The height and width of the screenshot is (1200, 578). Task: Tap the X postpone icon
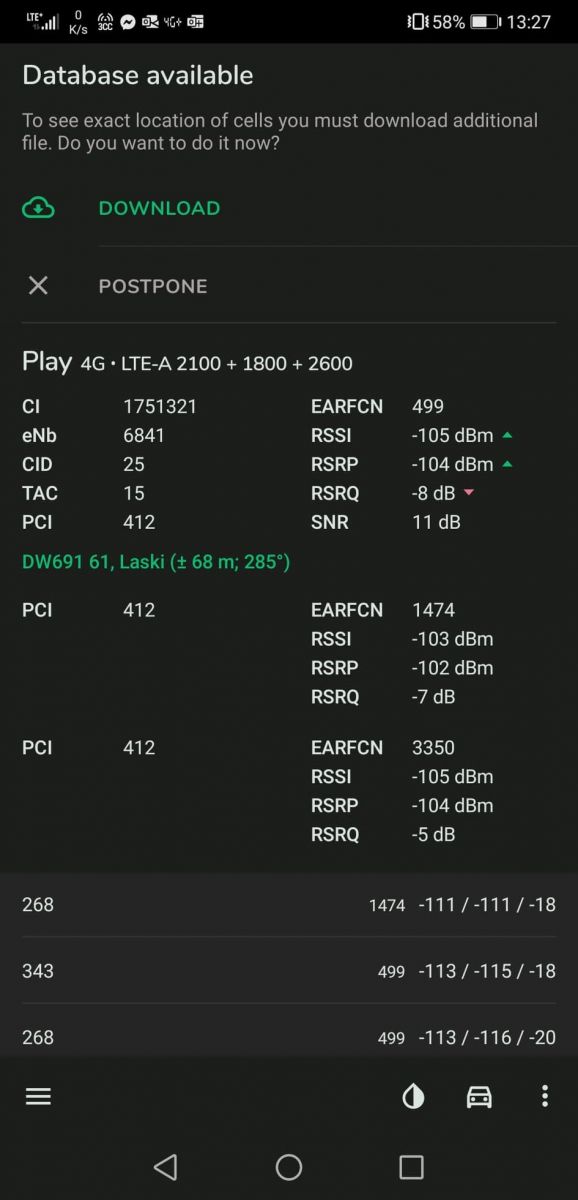[38, 286]
